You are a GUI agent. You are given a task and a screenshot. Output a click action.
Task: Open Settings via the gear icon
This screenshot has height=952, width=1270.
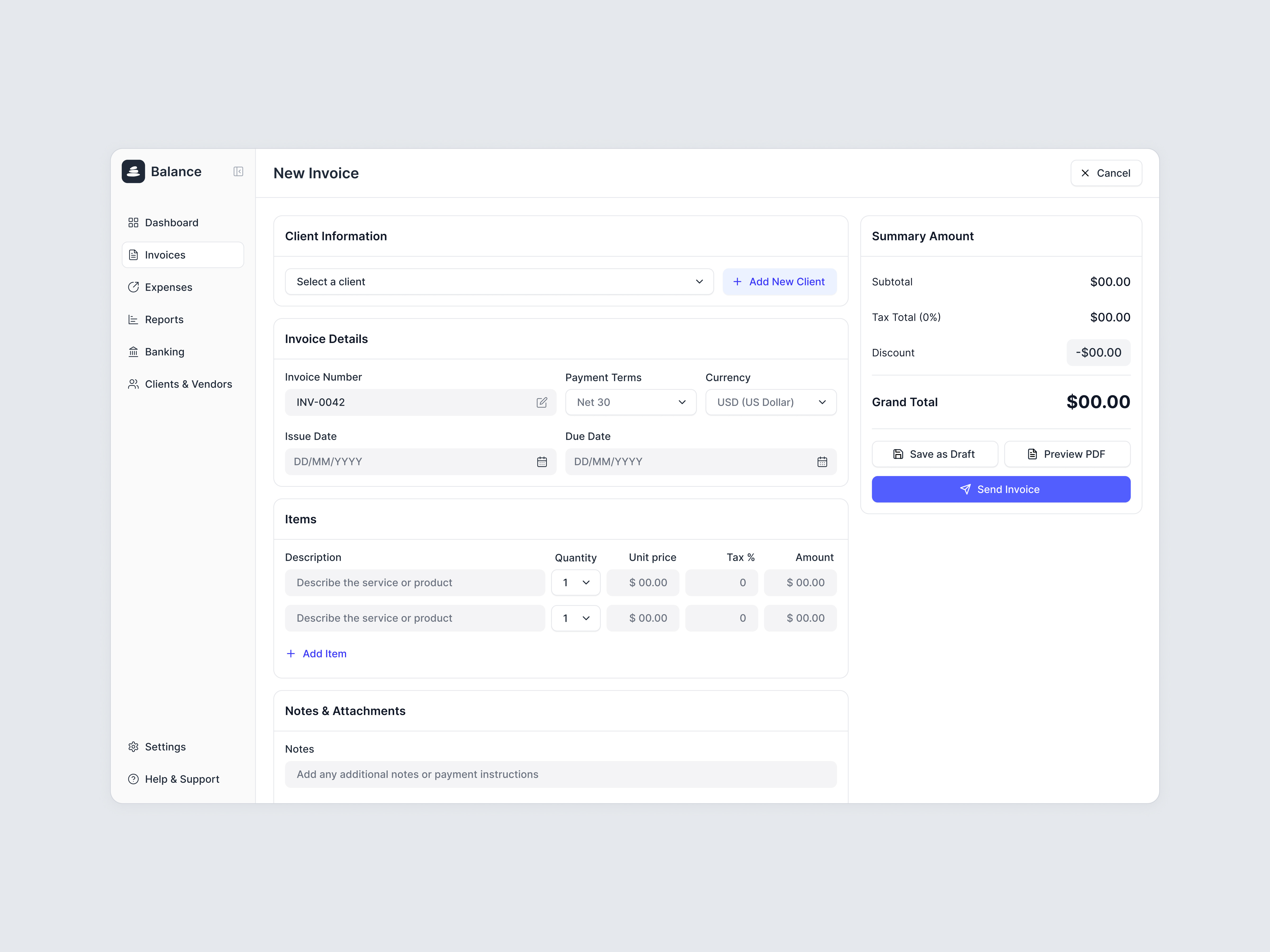click(x=133, y=747)
